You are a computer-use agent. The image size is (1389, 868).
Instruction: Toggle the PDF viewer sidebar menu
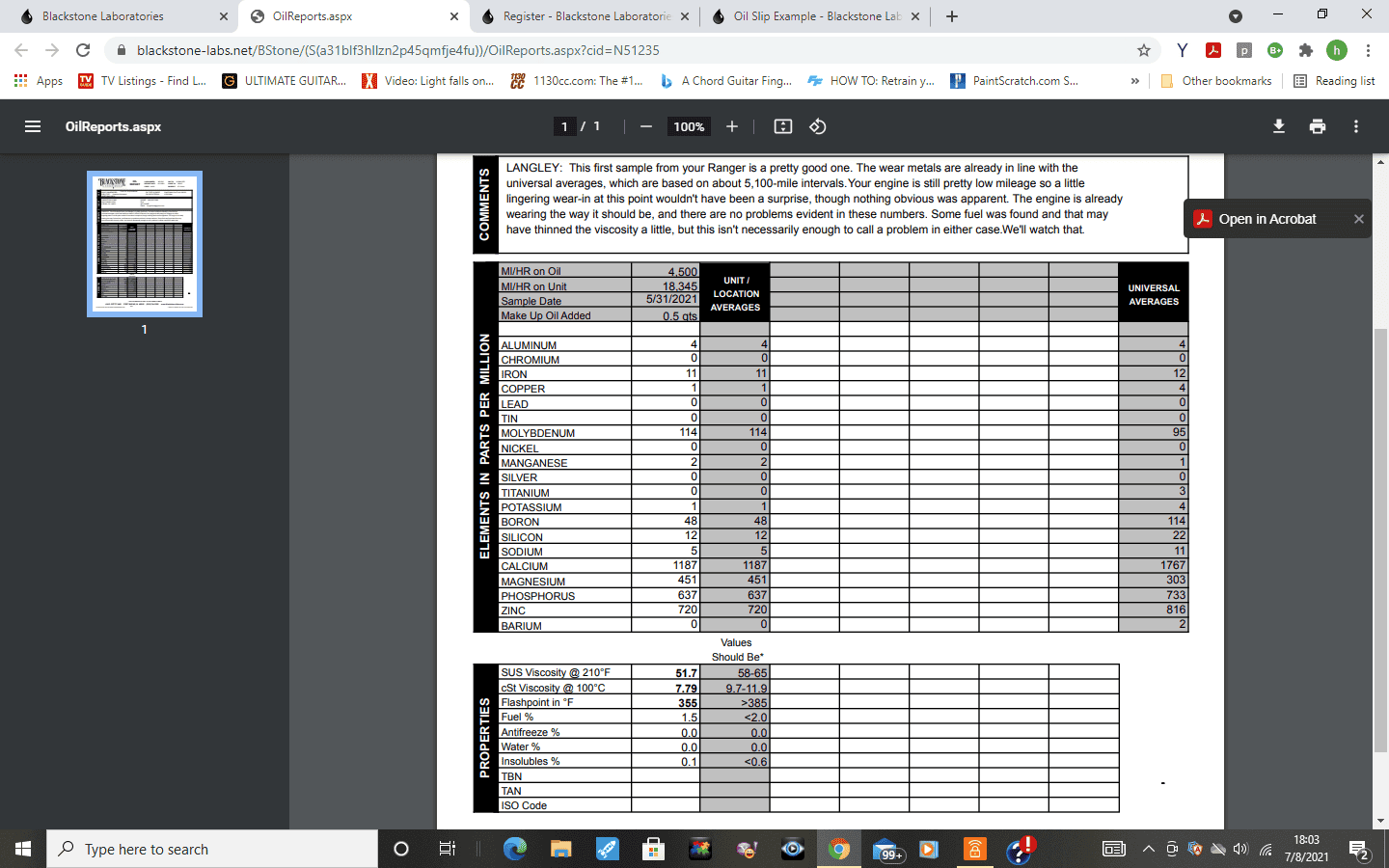pyautogui.click(x=33, y=126)
